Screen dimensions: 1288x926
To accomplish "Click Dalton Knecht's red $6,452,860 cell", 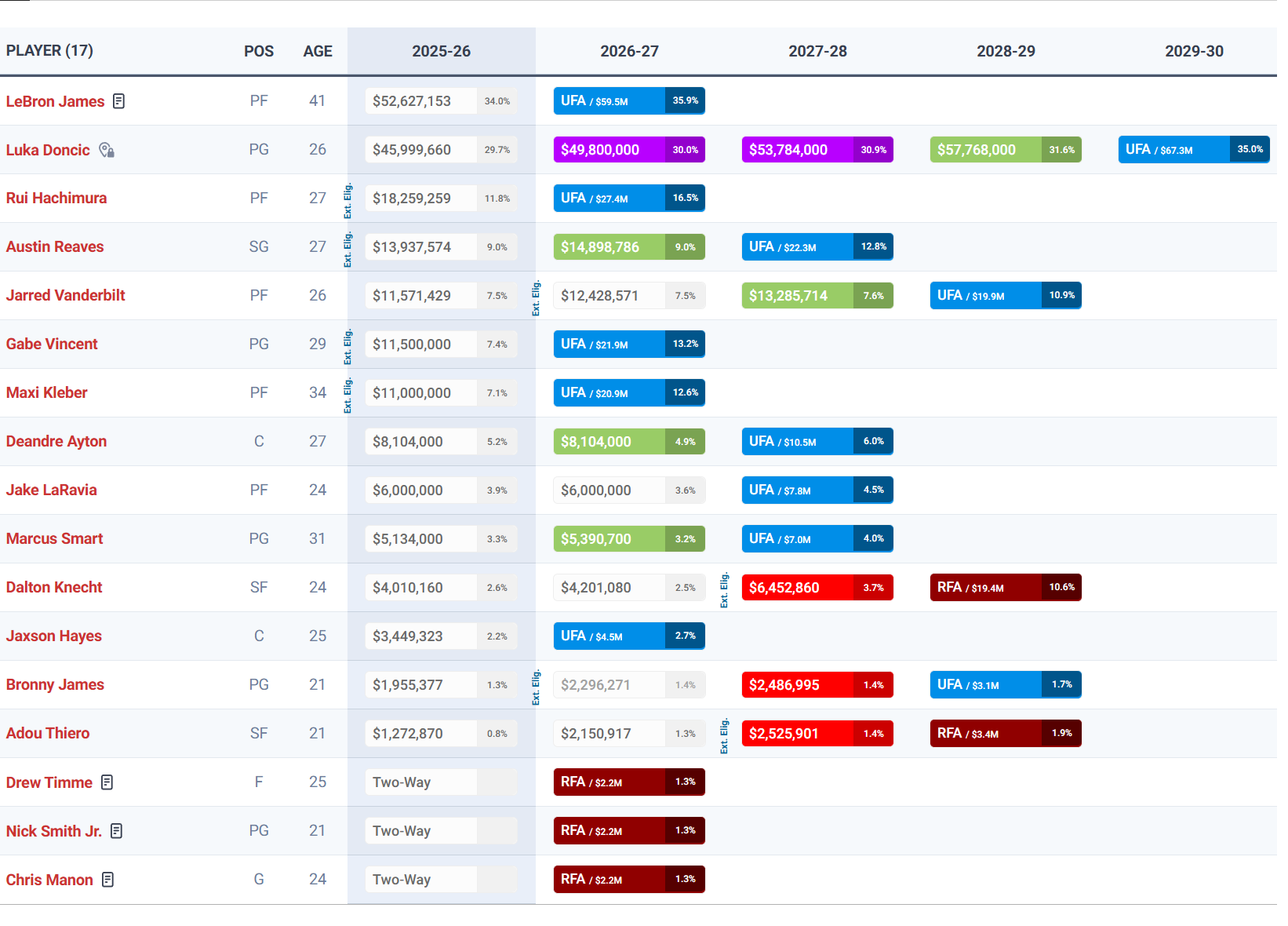I will [817, 588].
